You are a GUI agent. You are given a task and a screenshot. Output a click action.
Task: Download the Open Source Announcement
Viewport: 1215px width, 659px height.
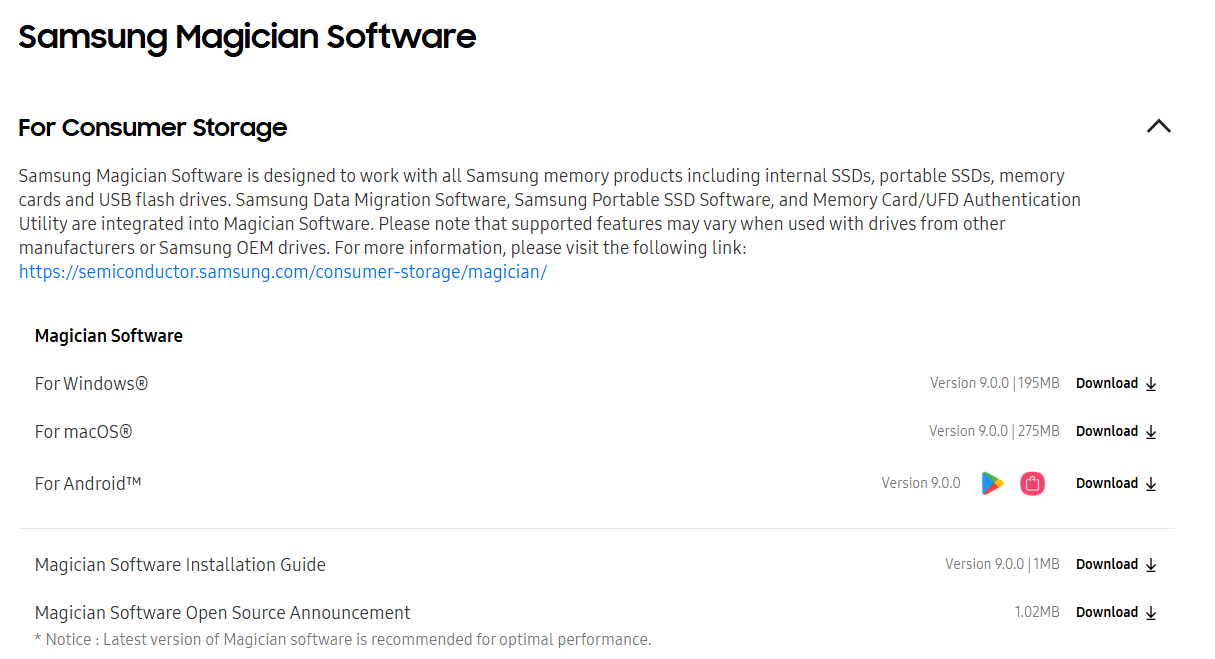(1116, 613)
